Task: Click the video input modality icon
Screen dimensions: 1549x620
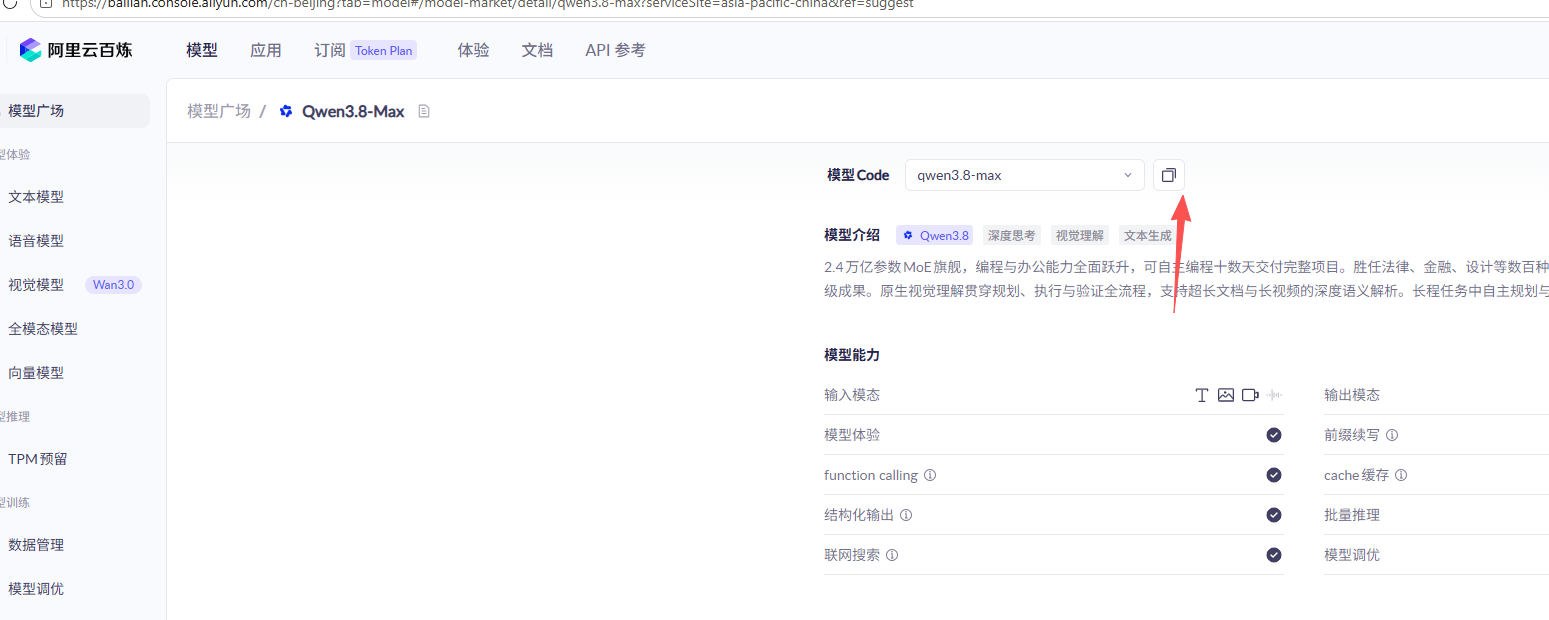Action: point(1250,395)
